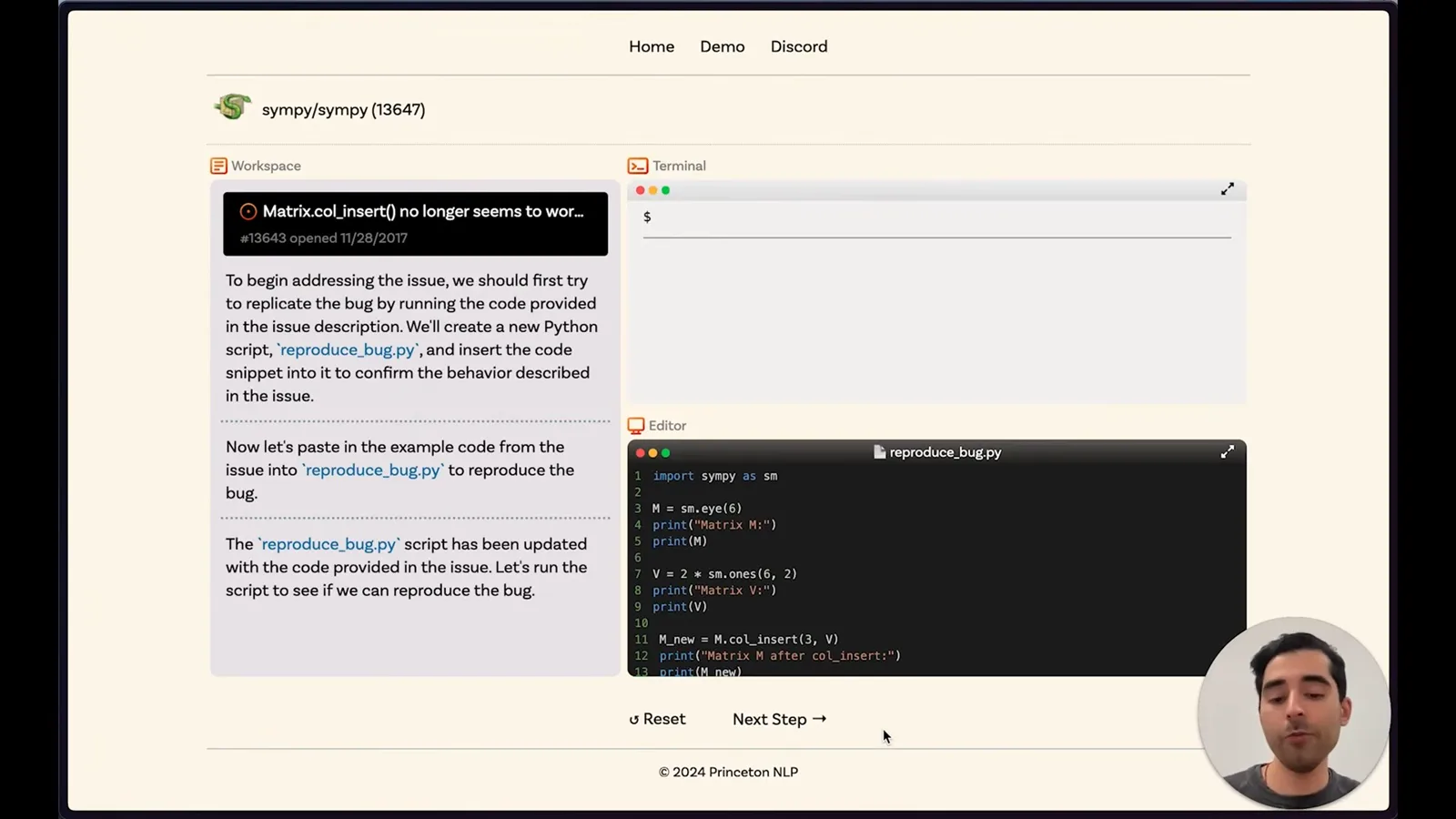Click code line print("Matrix V:")
The height and width of the screenshot is (819, 1456).
714,591
